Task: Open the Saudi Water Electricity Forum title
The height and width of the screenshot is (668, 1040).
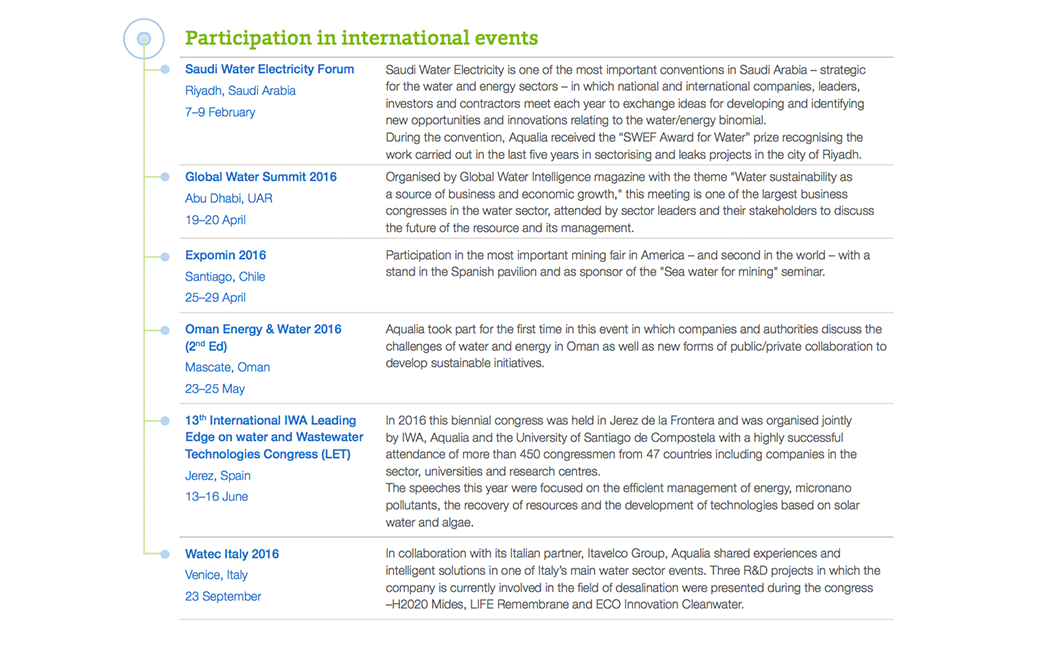Action: coord(269,69)
